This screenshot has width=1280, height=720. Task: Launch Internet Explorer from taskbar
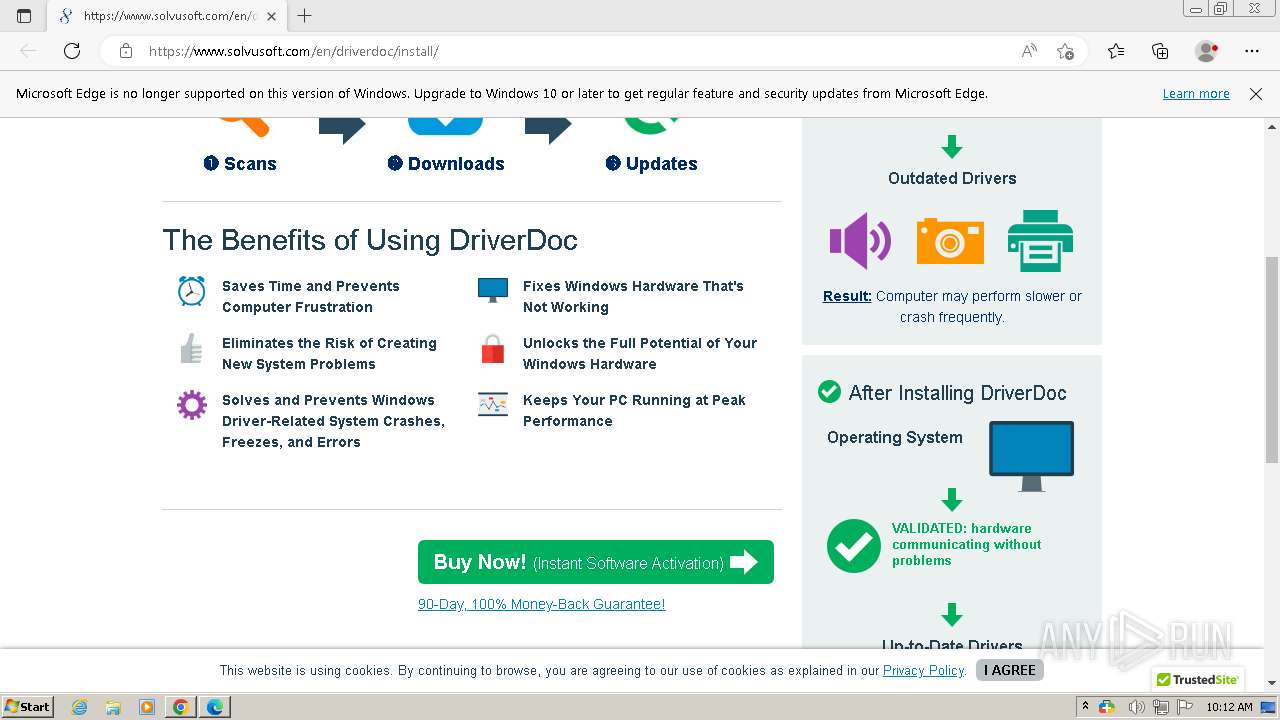point(79,707)
